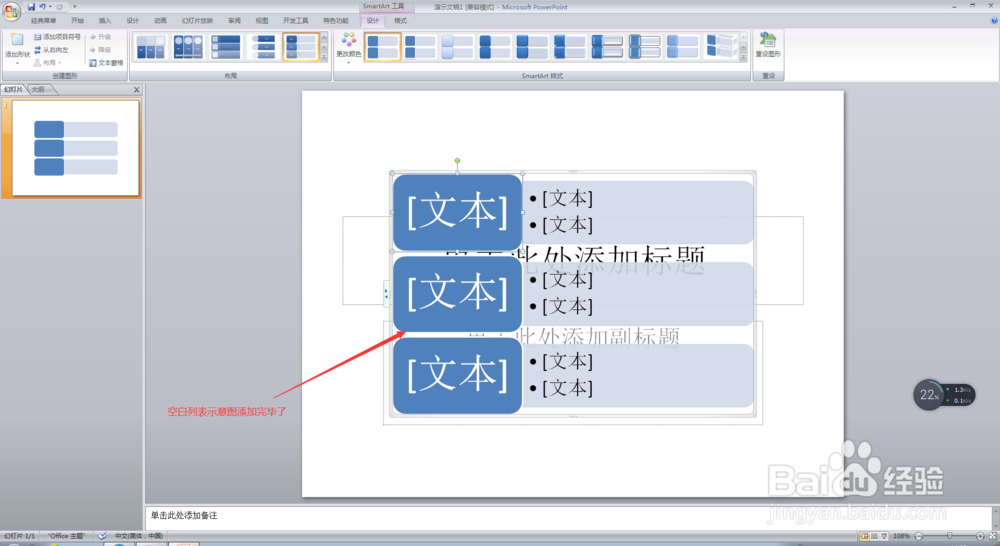Open the 特色功能 ribbon tab
This screenshot has height=546, width=1000.
pos(335,21)
